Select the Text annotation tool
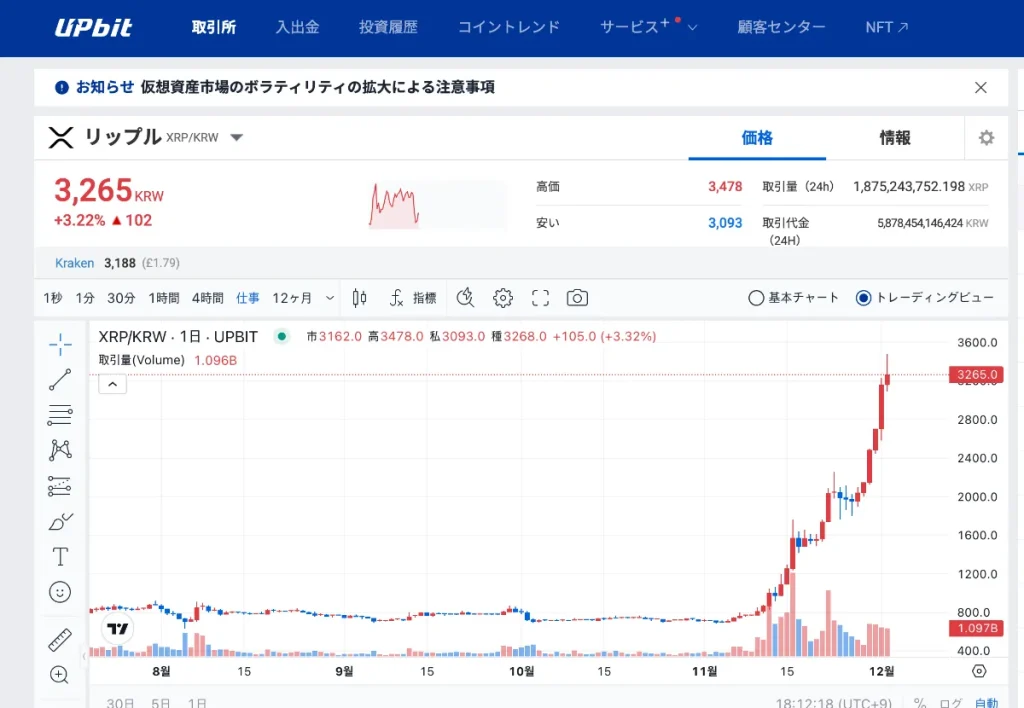Screen dimensions: 1024x708 pyautogui.click(x=60, y=556)
